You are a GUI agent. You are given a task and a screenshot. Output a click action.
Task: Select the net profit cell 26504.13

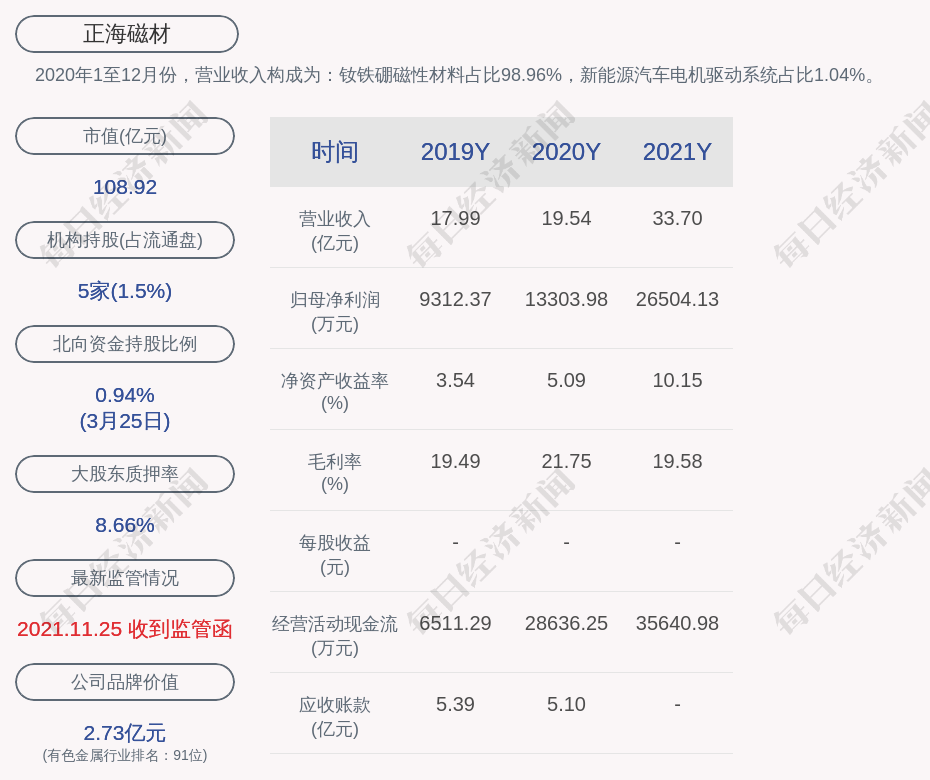pos(677,299)
